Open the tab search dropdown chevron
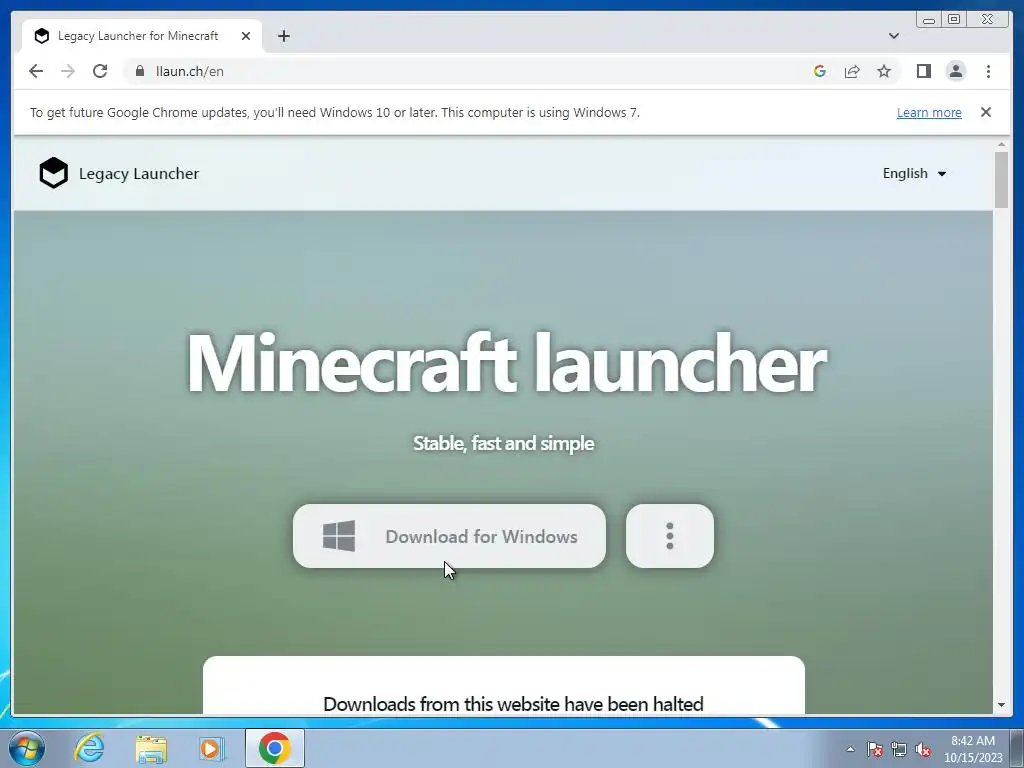Viewport: 1024px width, 768px height. (x=893, y=36)
